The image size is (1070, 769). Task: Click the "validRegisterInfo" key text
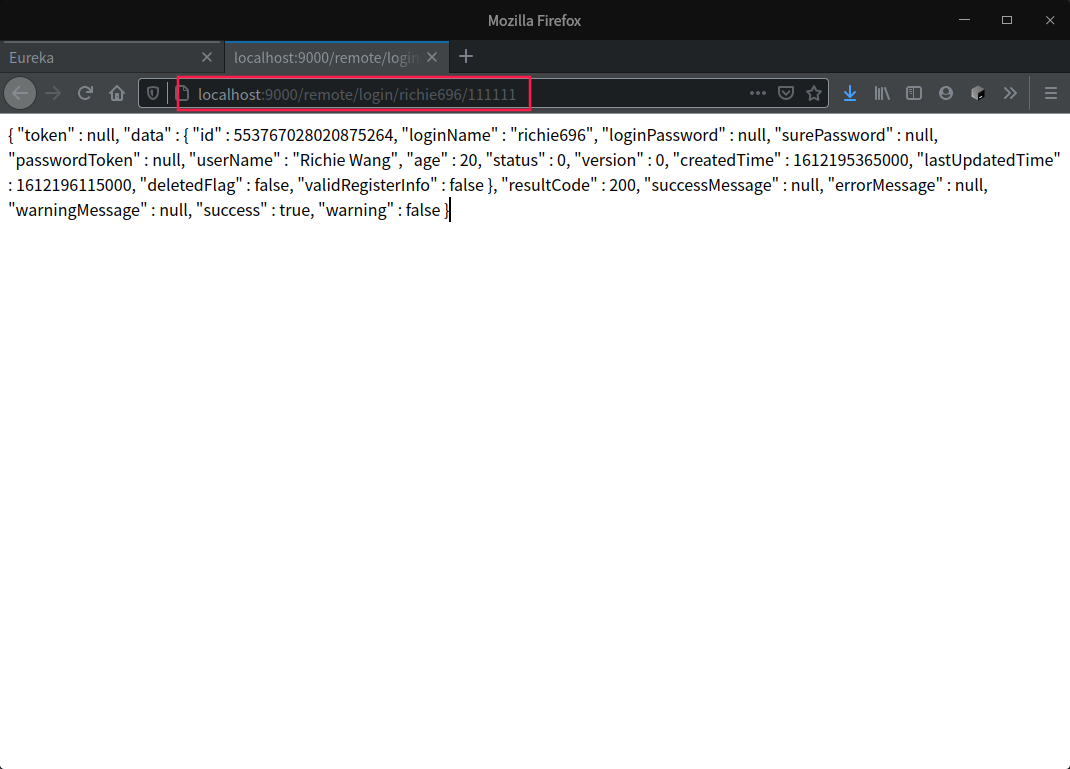[367, 186]
